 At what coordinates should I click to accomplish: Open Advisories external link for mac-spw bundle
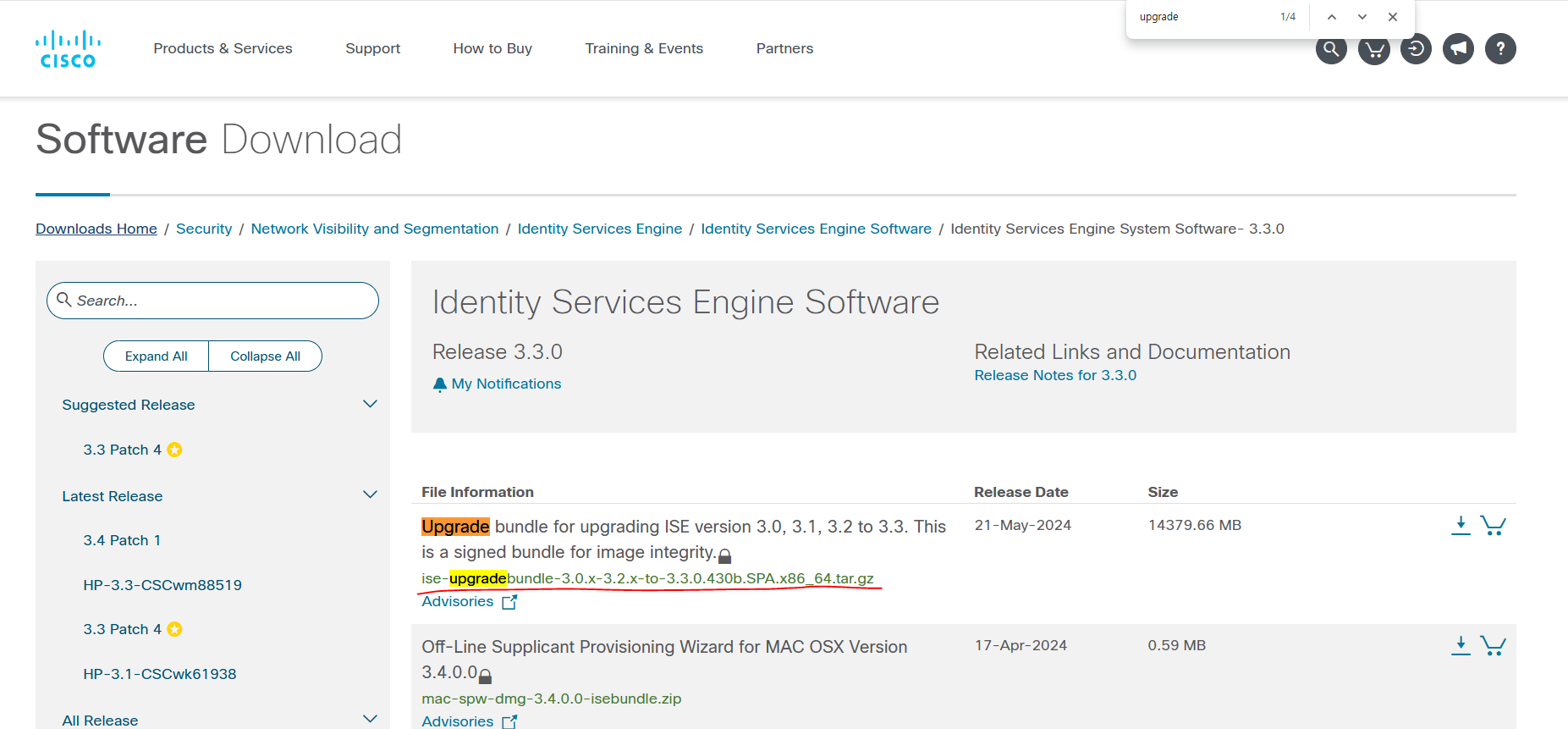(509, 721)
